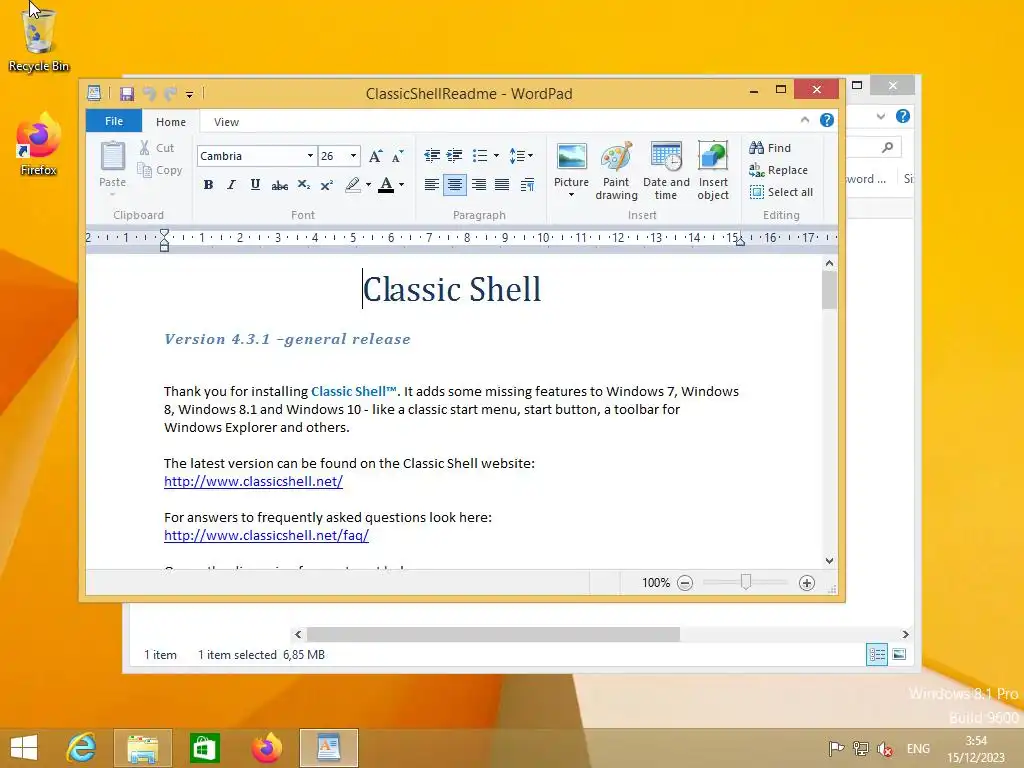Viewport: 1024px width, 768px height.
Task: Click the zoom out minus button
Action: tap(684, 583)
